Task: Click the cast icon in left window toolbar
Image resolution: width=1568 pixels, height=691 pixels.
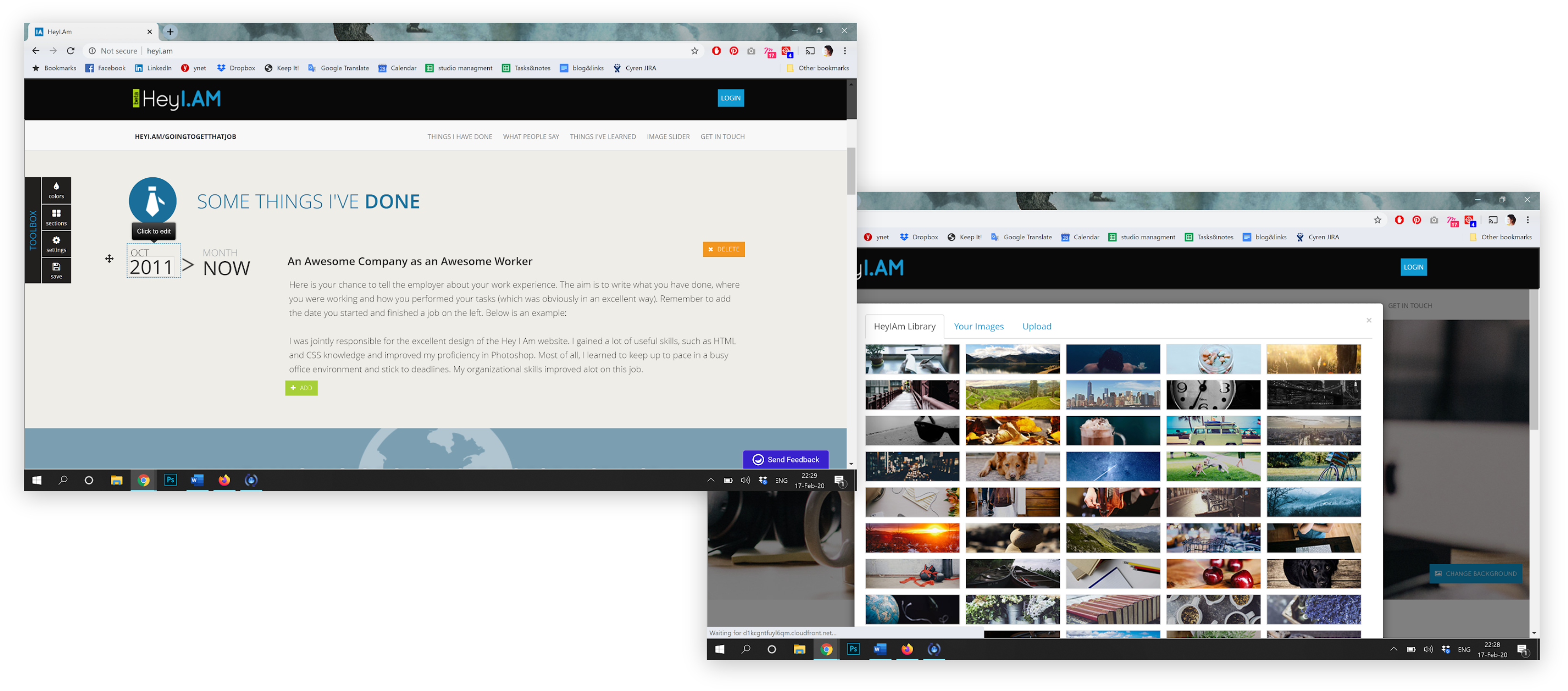Action: coord(809,51)
